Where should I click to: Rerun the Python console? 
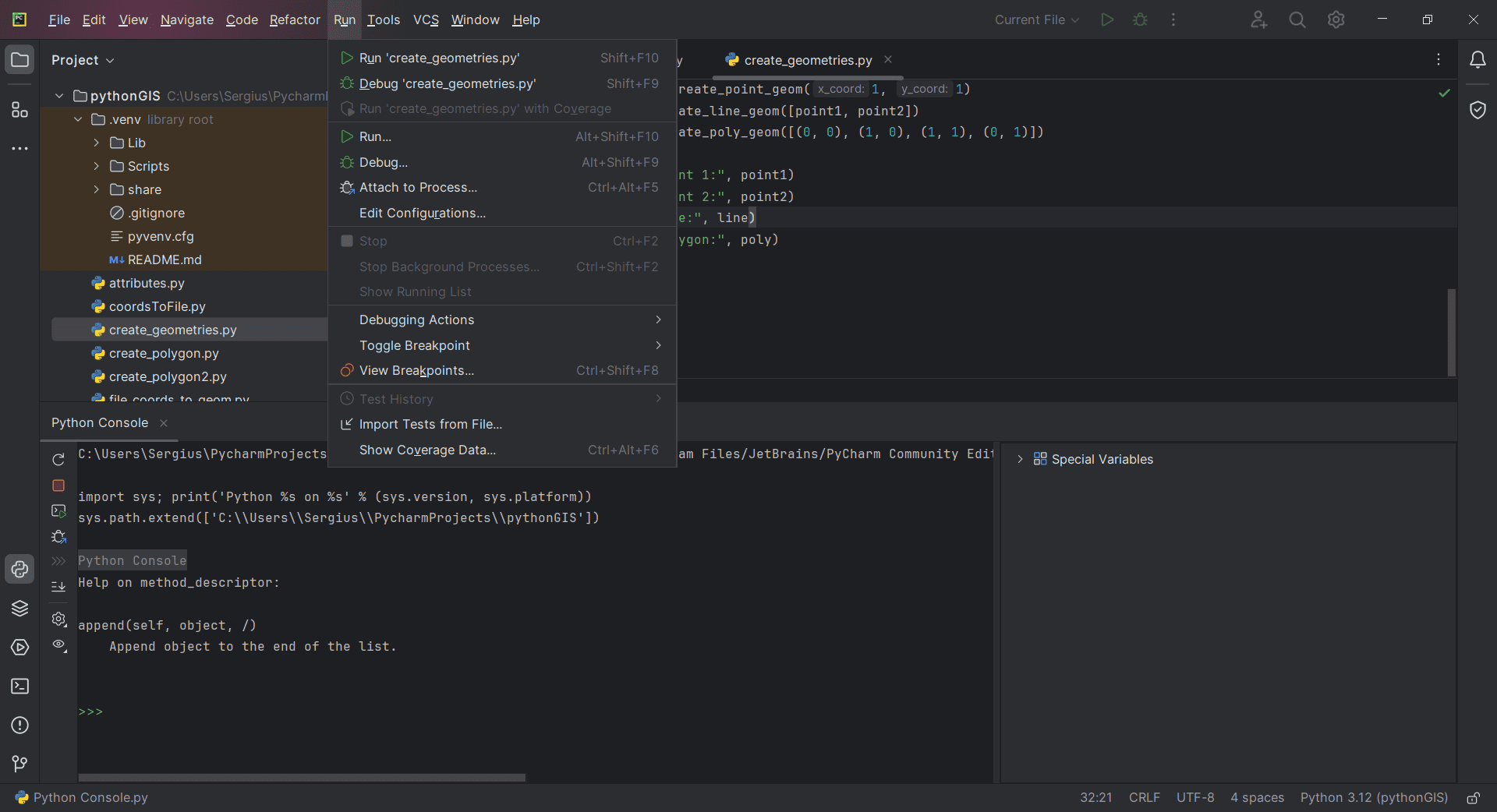tap(58, 460)
